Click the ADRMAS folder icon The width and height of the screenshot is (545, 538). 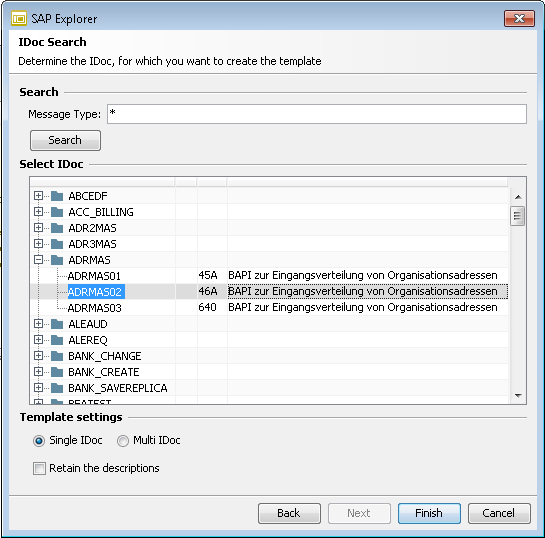(57, 260)
